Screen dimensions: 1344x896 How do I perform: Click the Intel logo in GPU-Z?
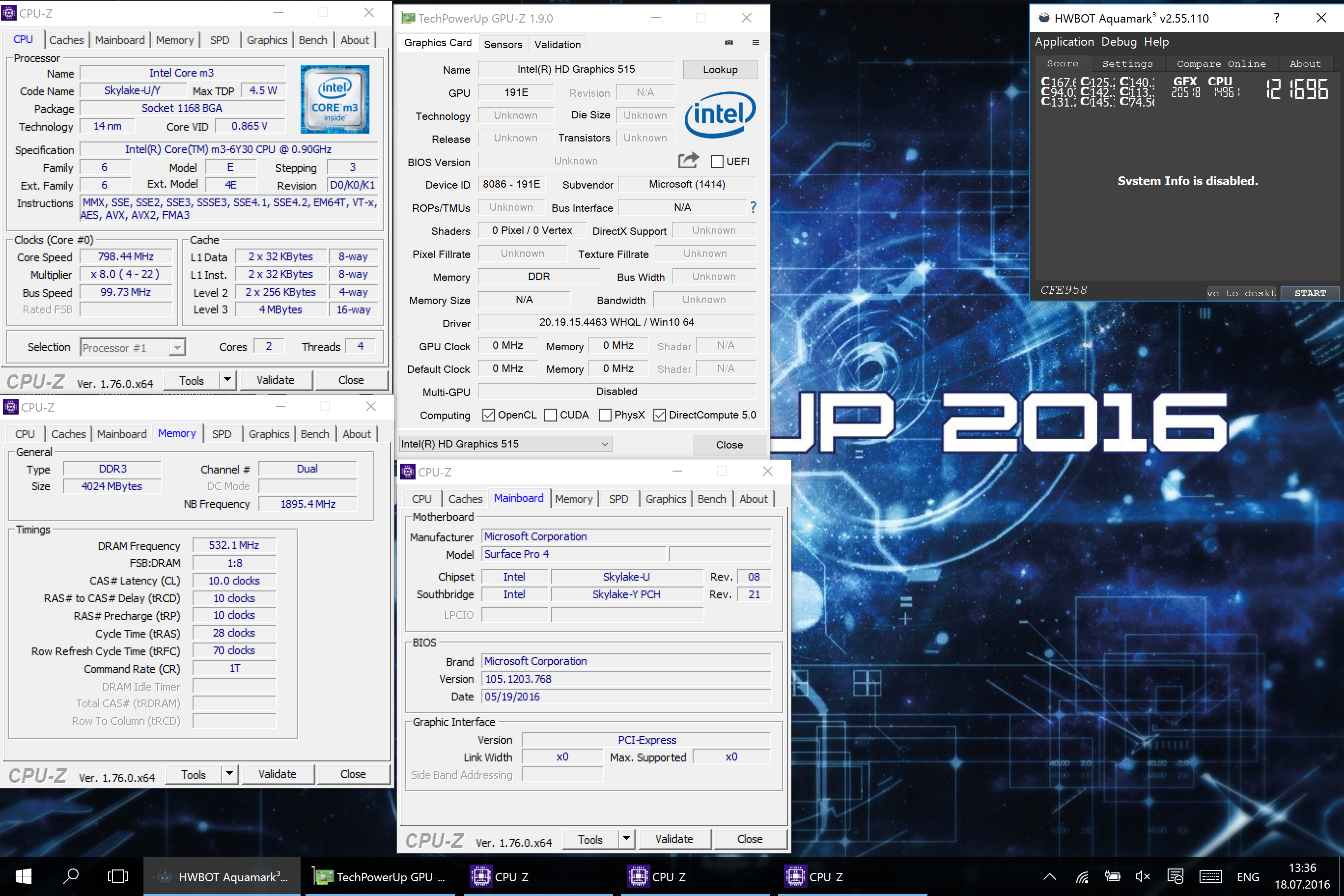tap(720, 114)
